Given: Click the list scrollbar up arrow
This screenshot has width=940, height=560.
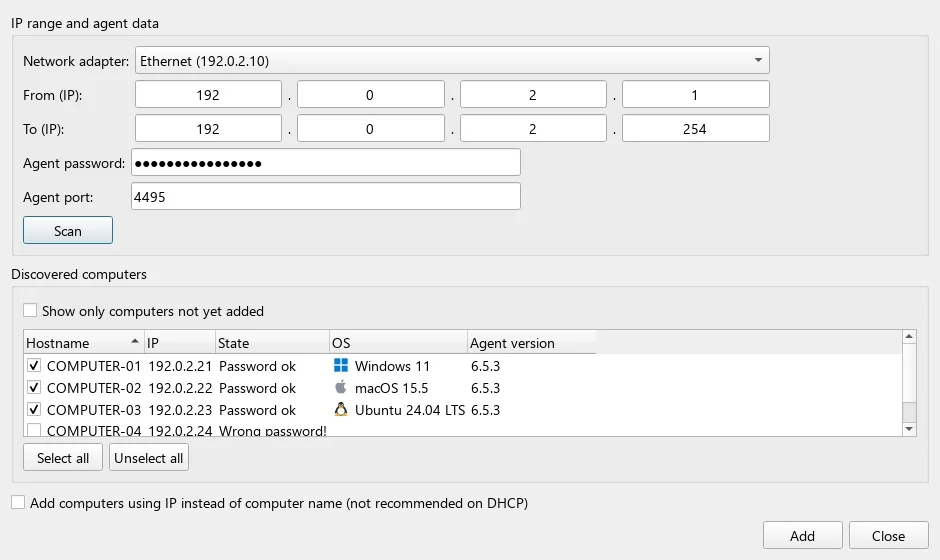Looking at the screenshot, I should pos(909,336).
